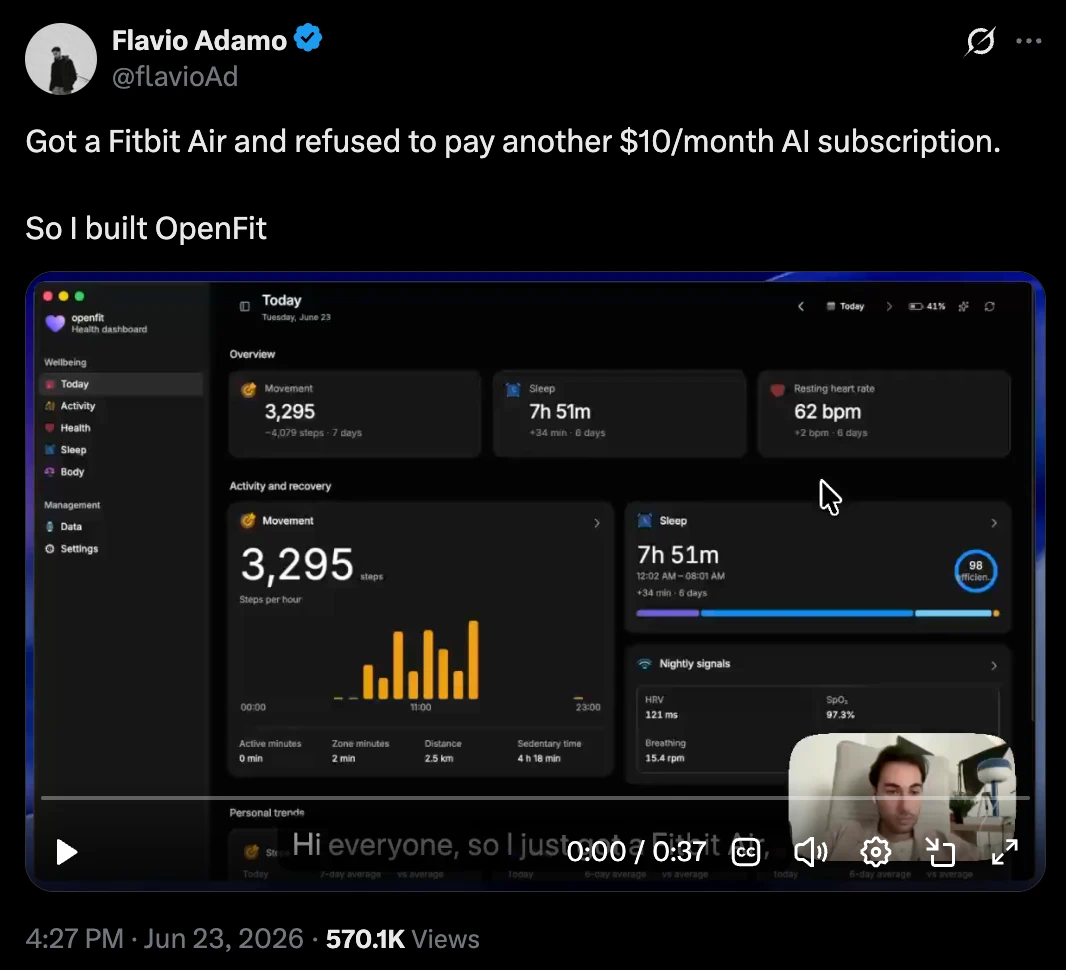1066x970 pixels.
Task: Open picture-in-picture mini player icon
Action: click(941, 852)
